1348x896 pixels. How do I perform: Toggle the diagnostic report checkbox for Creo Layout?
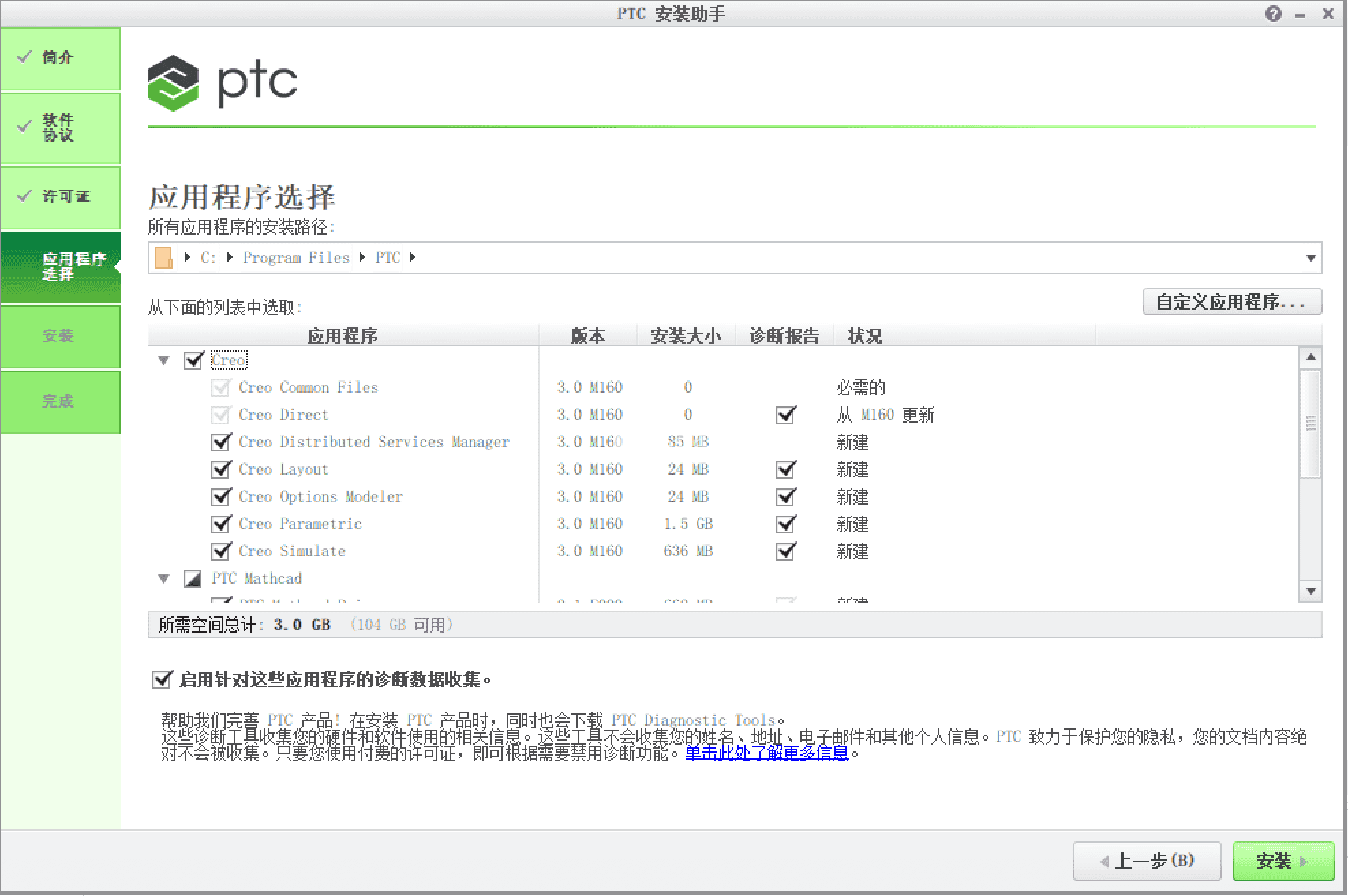785,469
